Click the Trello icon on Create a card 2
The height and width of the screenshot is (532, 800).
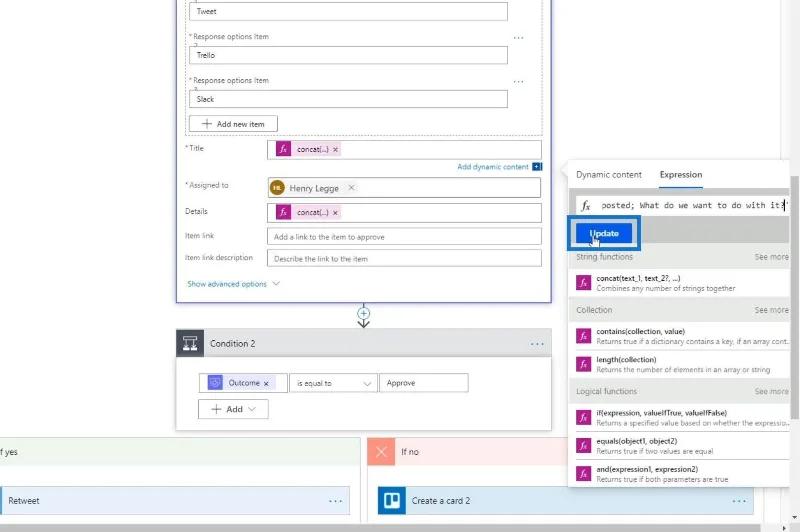pyautogui.click(x=392, y=501)
